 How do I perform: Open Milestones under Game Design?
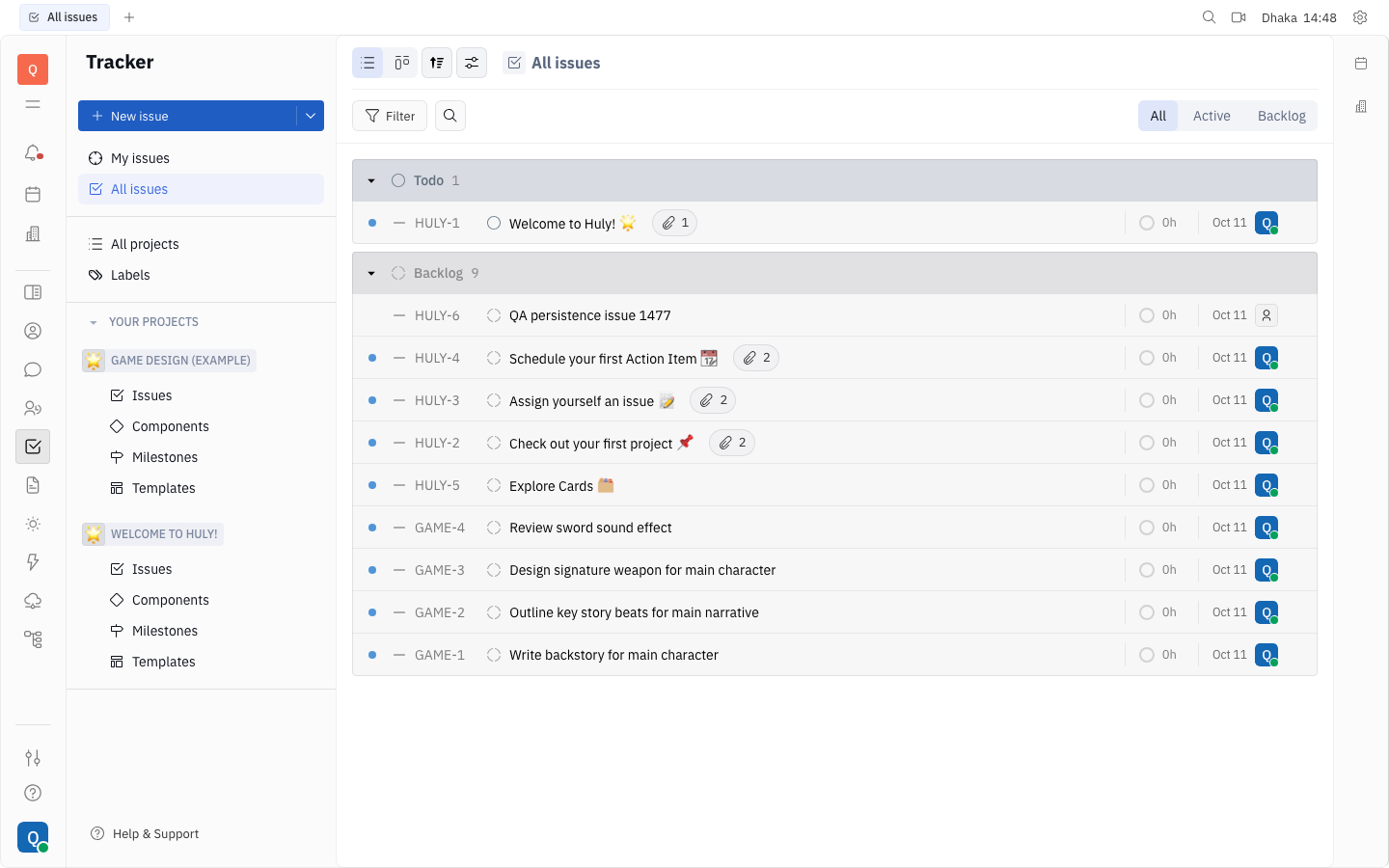coord(165,457)
